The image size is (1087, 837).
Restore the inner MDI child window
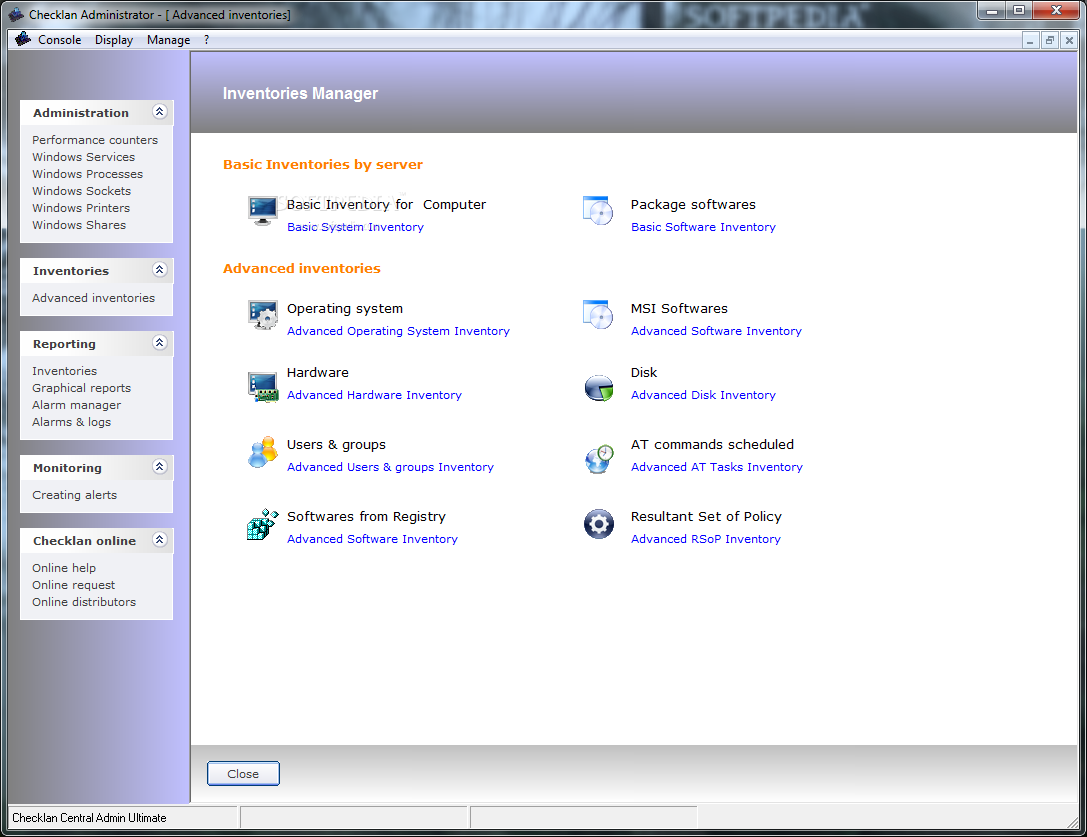[x=1050, y=40]
